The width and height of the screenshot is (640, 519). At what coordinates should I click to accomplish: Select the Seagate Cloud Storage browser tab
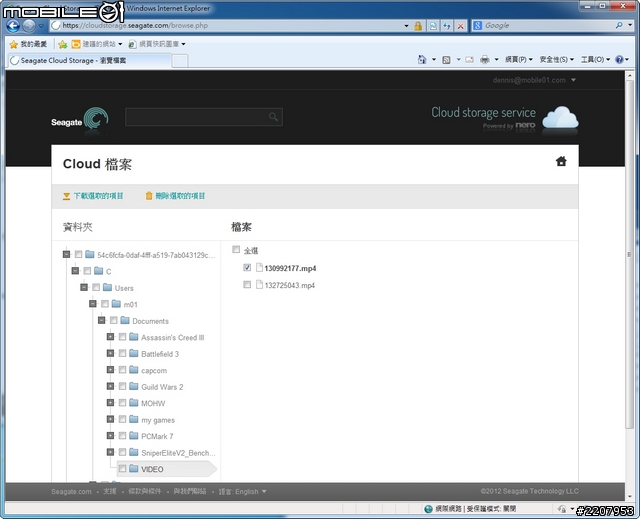coord(89,61)
